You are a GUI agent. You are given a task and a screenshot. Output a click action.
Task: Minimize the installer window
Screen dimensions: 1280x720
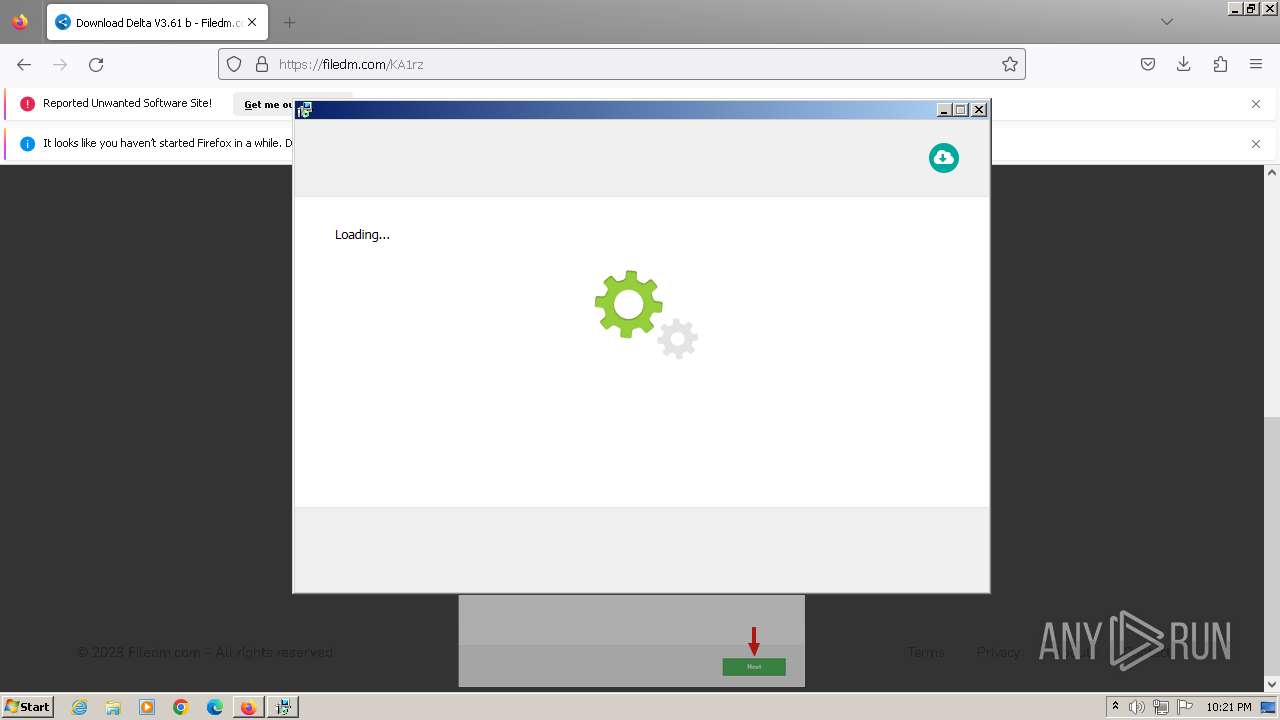944,110
